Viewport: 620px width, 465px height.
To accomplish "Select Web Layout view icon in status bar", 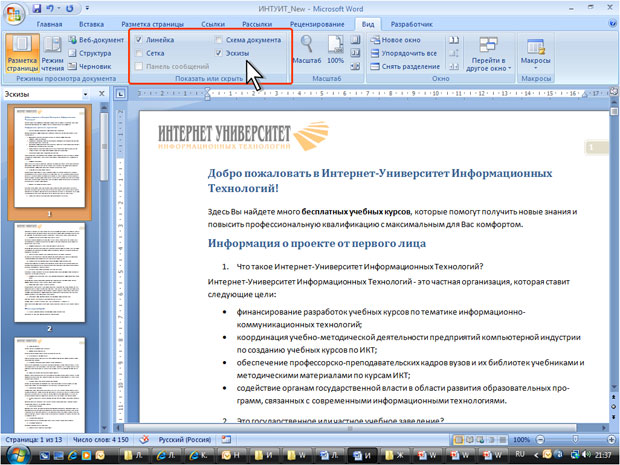I will 480,440.
